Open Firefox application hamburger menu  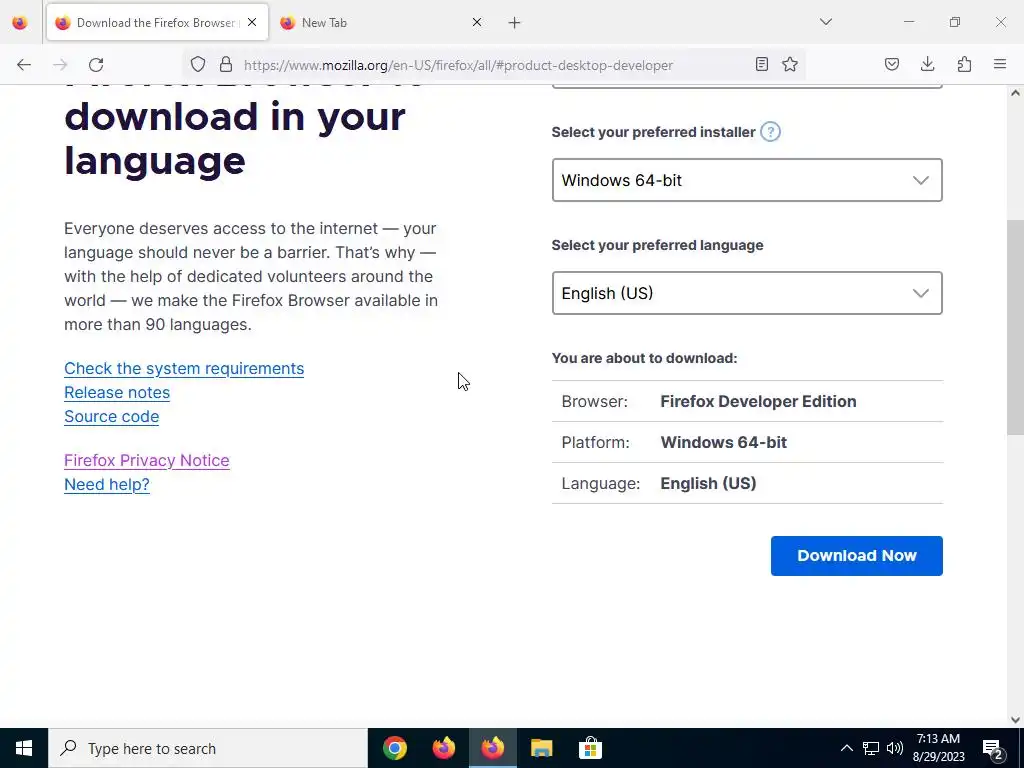[x=1000, y=64]
